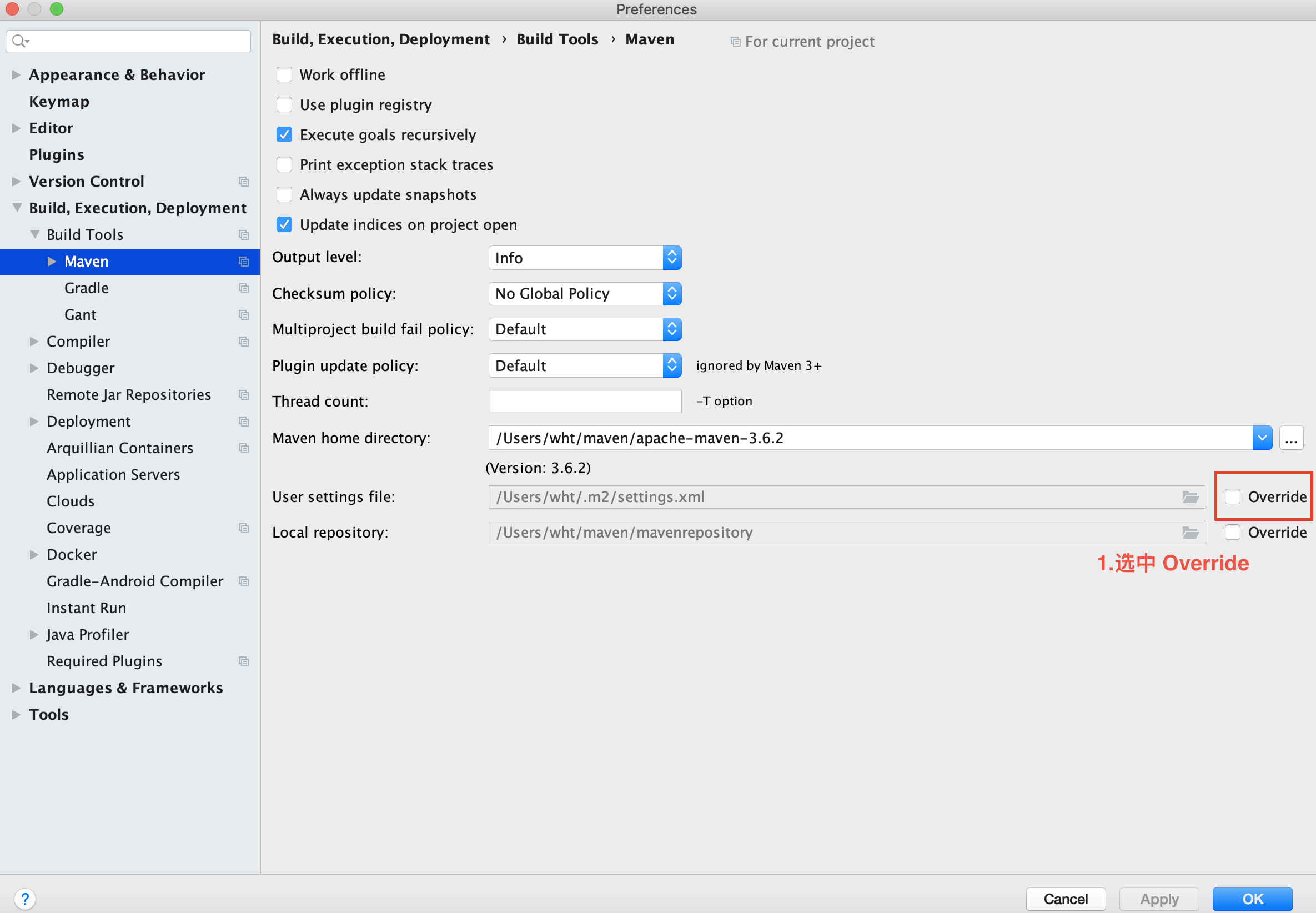This screenshot has height=913, width=1316.
Task: Click project-level icon beside Required Plugins
Action: 244,661
